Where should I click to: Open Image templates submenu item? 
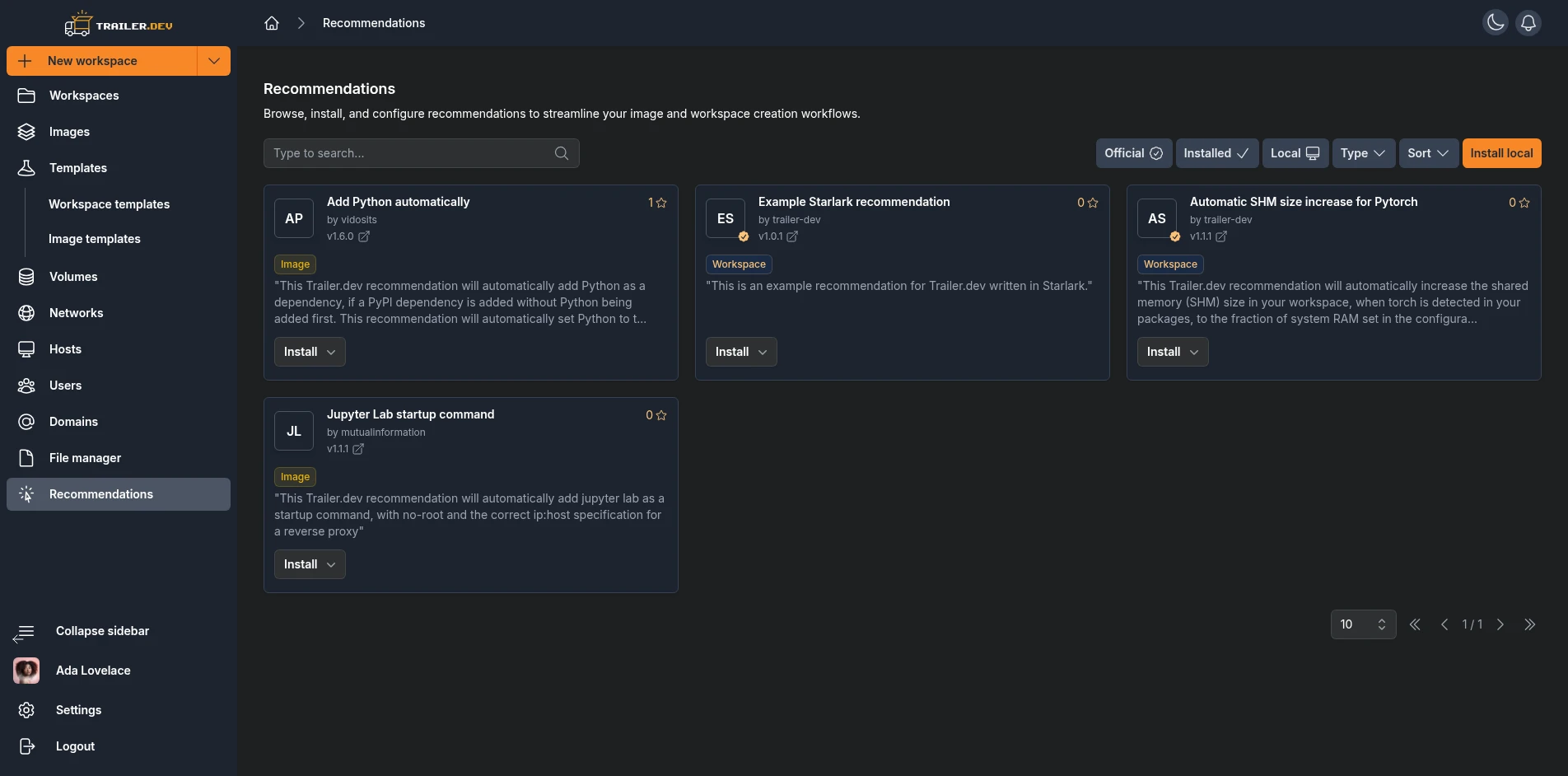pos(94,239)
